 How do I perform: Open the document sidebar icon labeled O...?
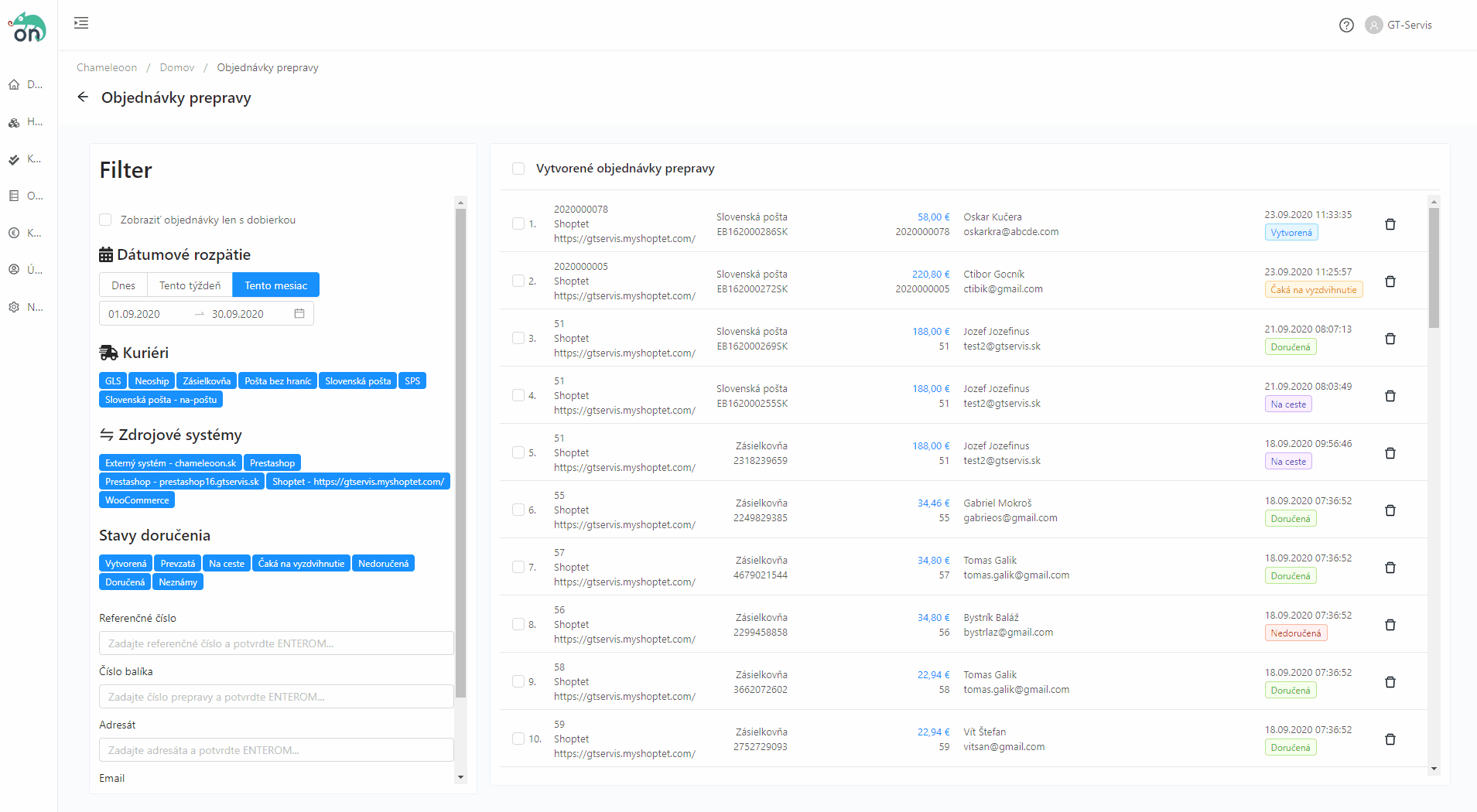click(x=14, y=196)
